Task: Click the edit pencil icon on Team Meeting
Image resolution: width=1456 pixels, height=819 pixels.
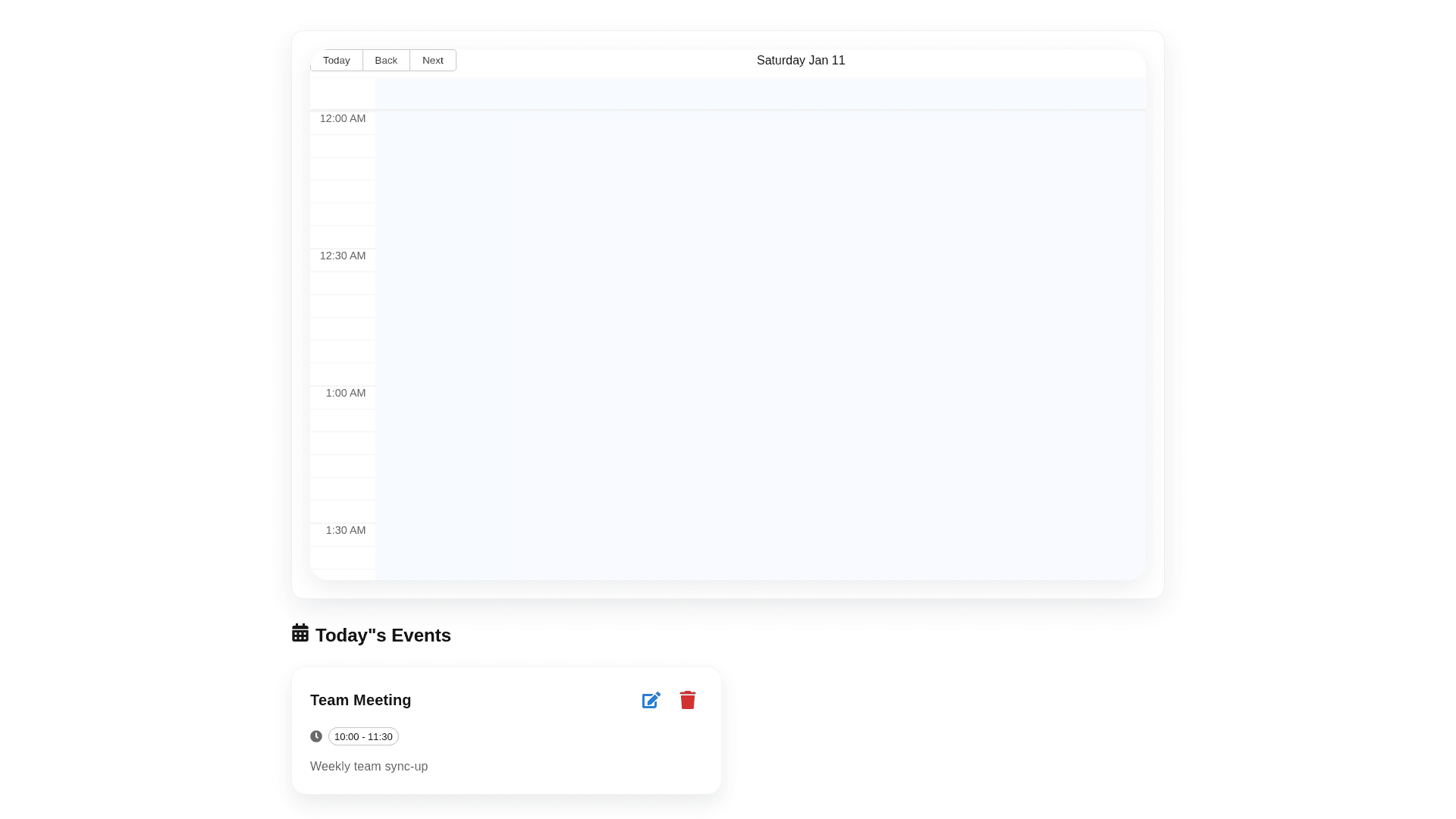Action: (x=651, y=700)
